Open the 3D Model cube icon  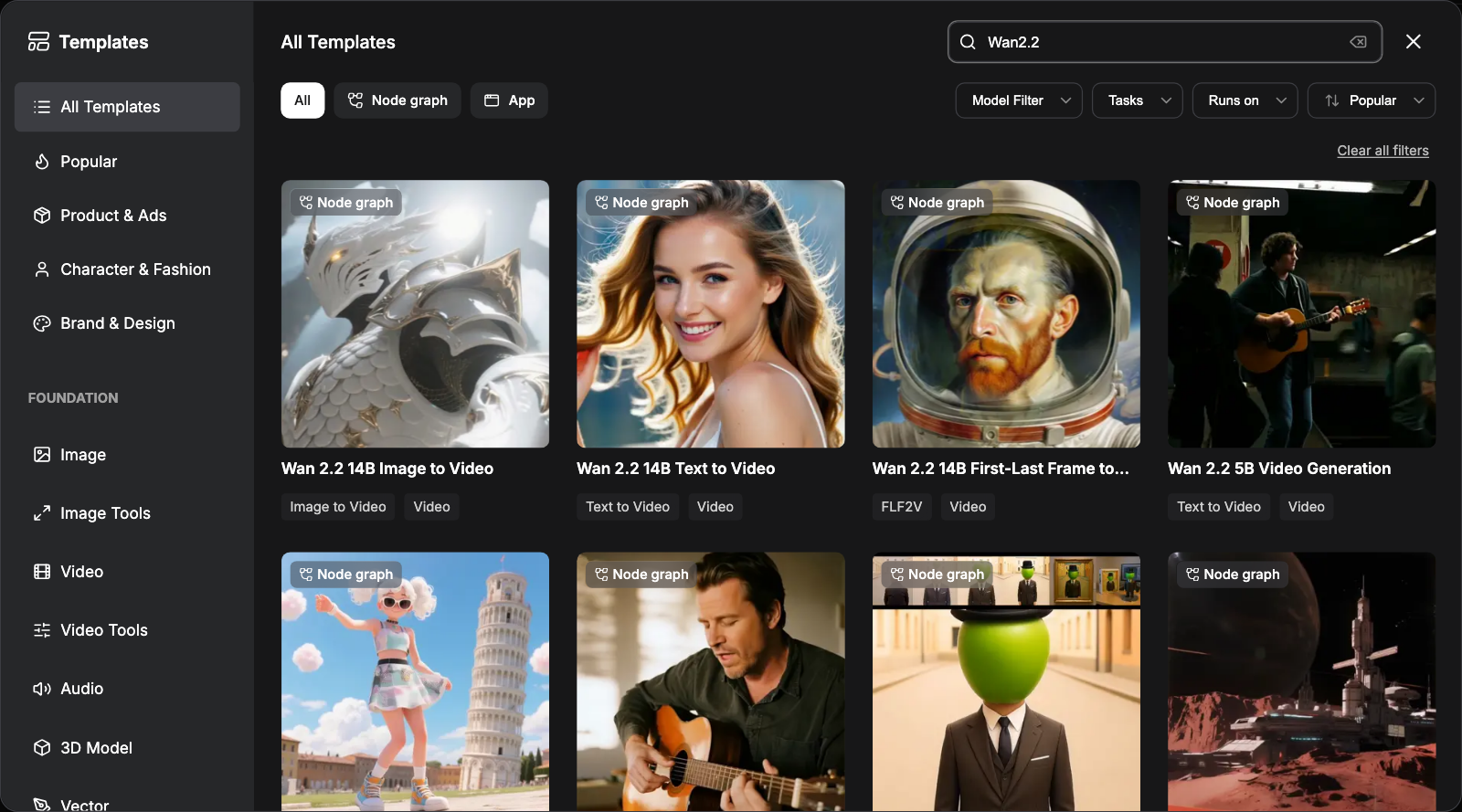pyautogui.click(x=41, y=748)
